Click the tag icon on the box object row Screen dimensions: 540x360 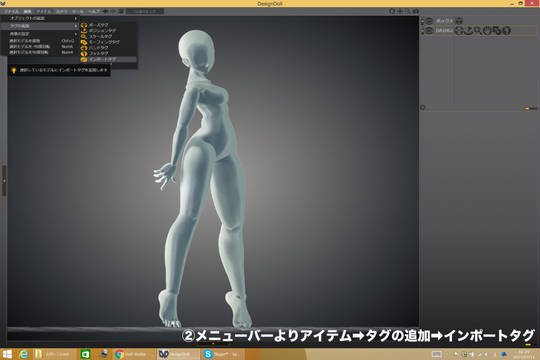pos(459,21)
